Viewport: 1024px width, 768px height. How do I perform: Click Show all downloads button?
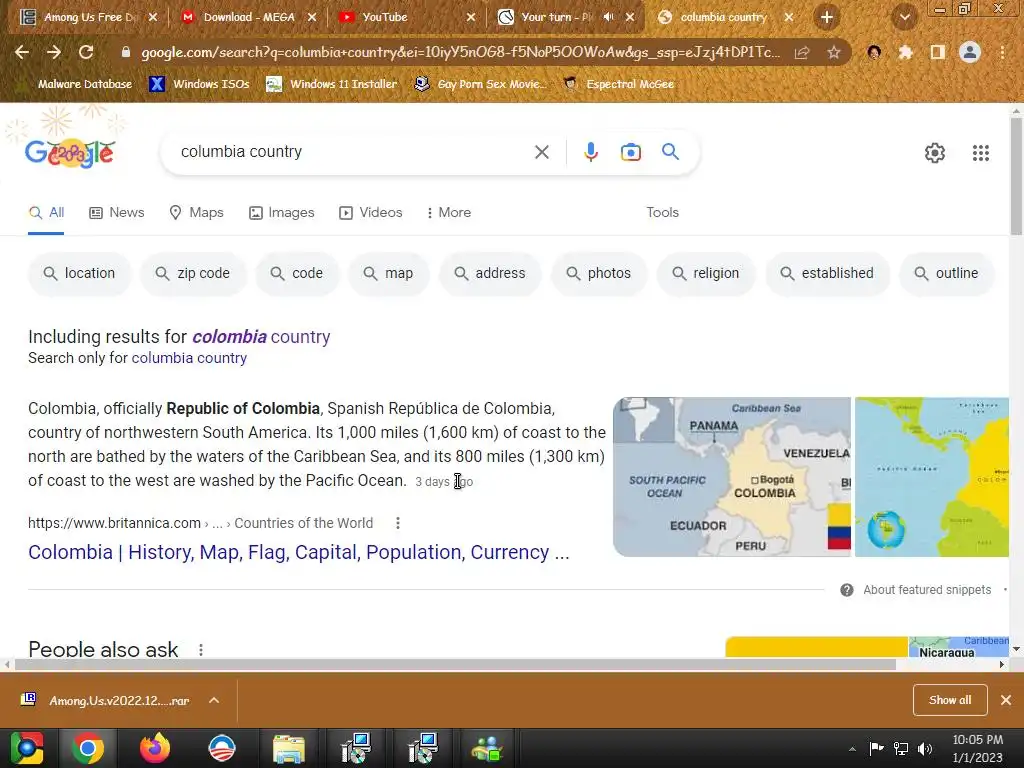tap(950, 700)
